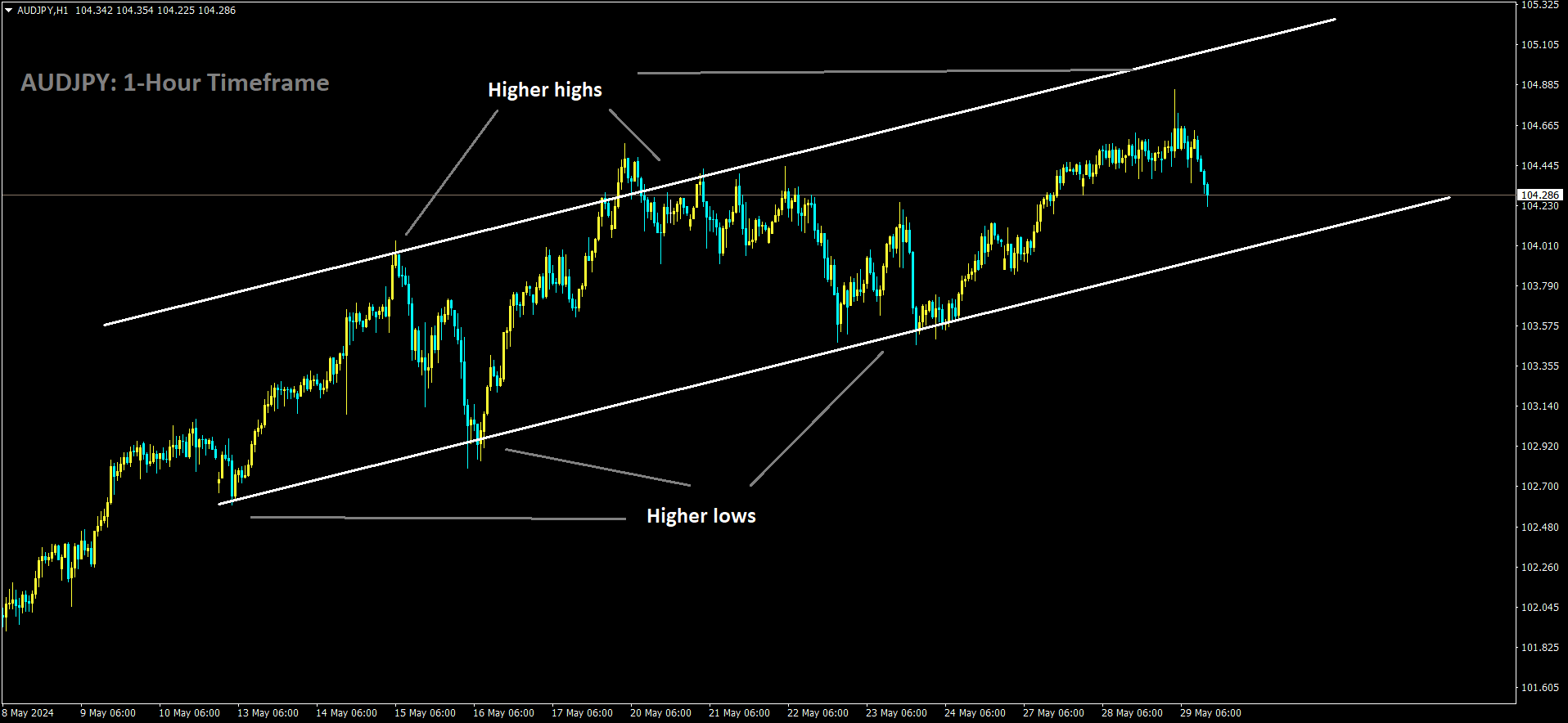Viewport: 1568px width, 723px height.
Task: Select the '27 May 06:00' time label
Action: click(1053, 713)
